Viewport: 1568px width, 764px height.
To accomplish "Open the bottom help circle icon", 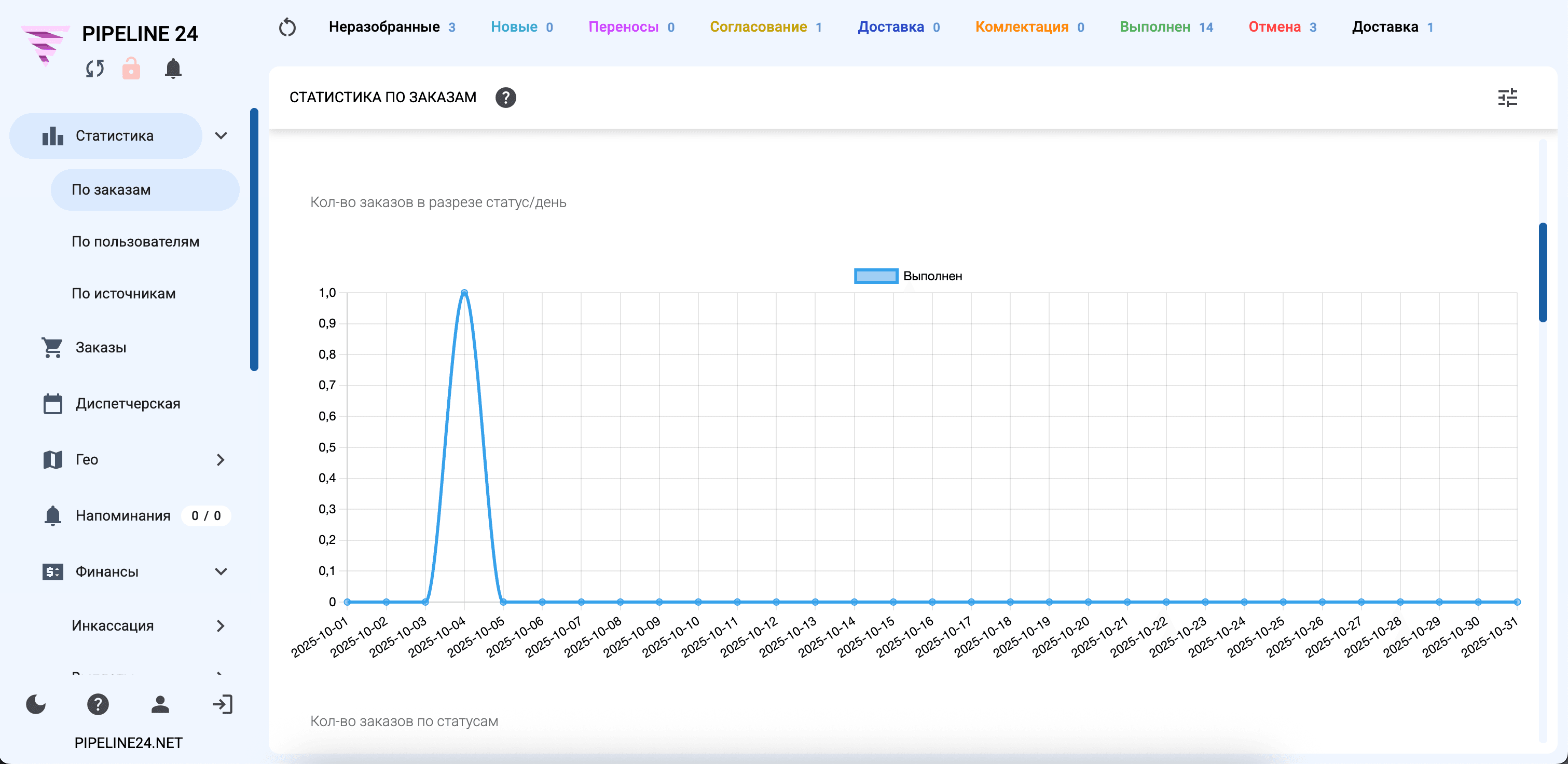I will tap(98, 704).
